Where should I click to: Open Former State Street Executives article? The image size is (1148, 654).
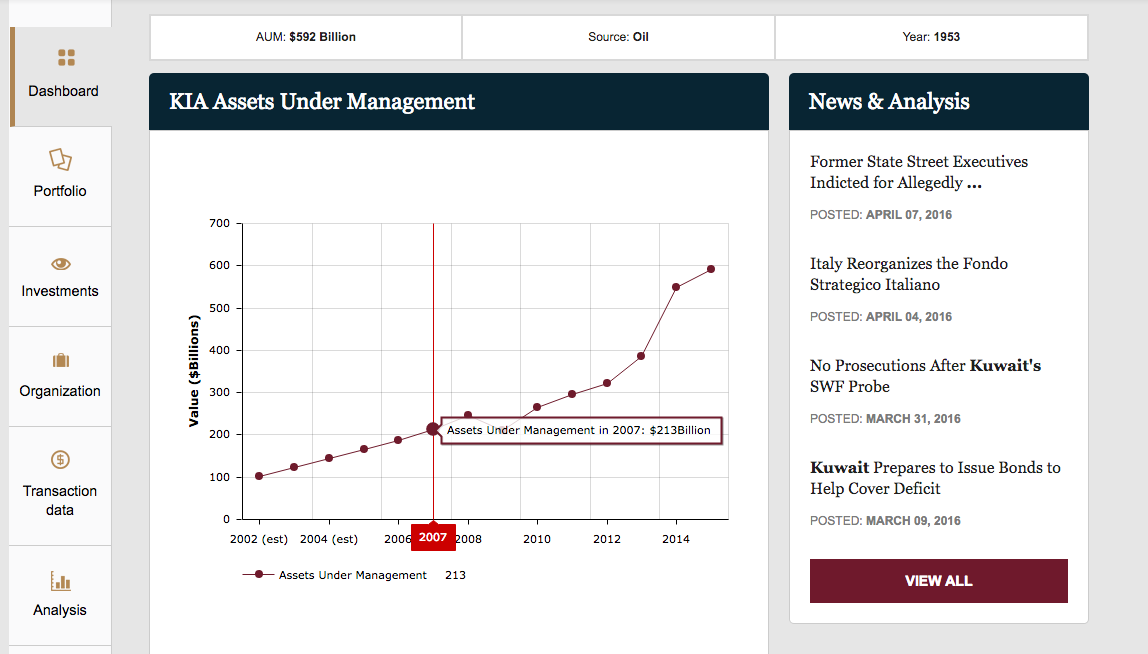[919, 172]
